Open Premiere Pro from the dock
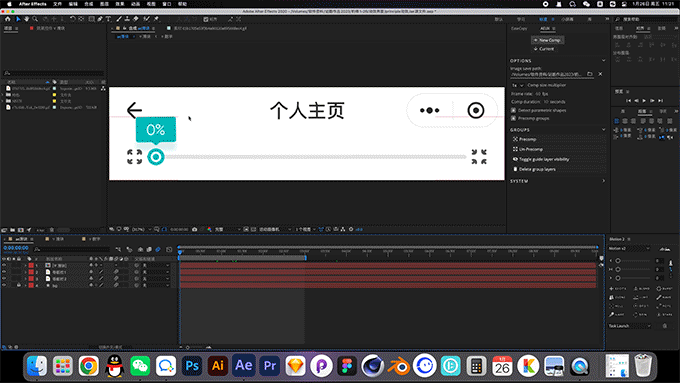 (270, 366)
